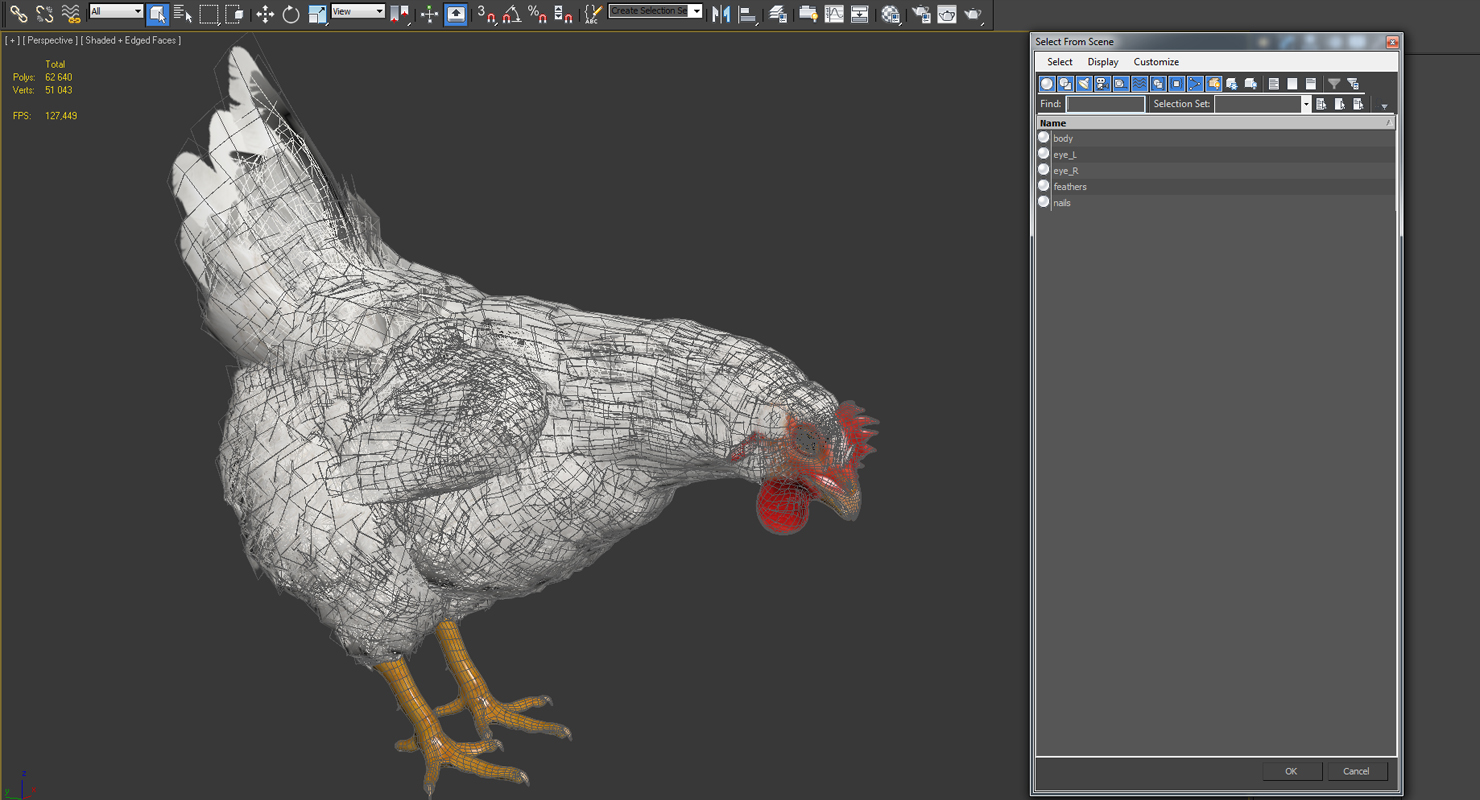Screen dimensions: 1480x800
Task: Toggle Spinner Snap
Action: point(563,14)
